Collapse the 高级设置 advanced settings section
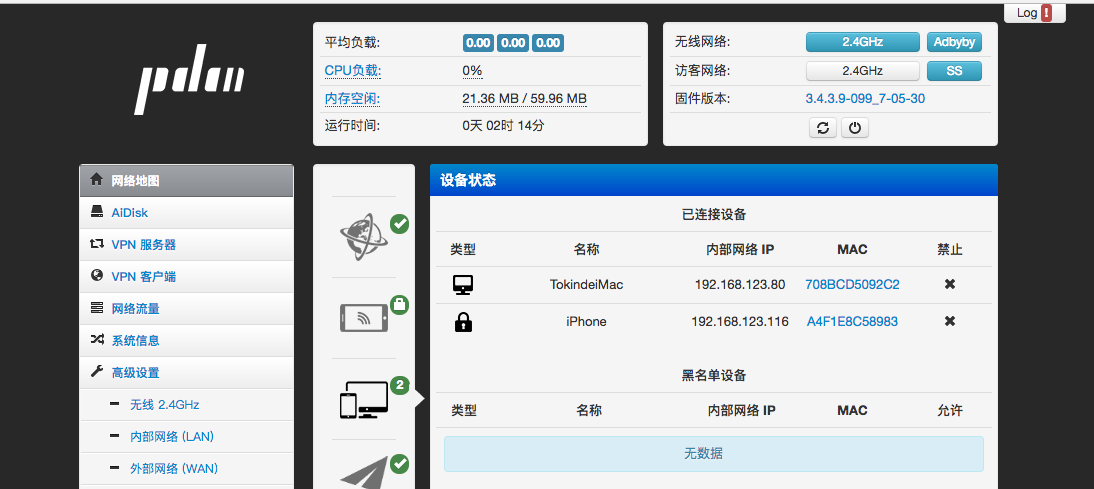 (135, 372)
